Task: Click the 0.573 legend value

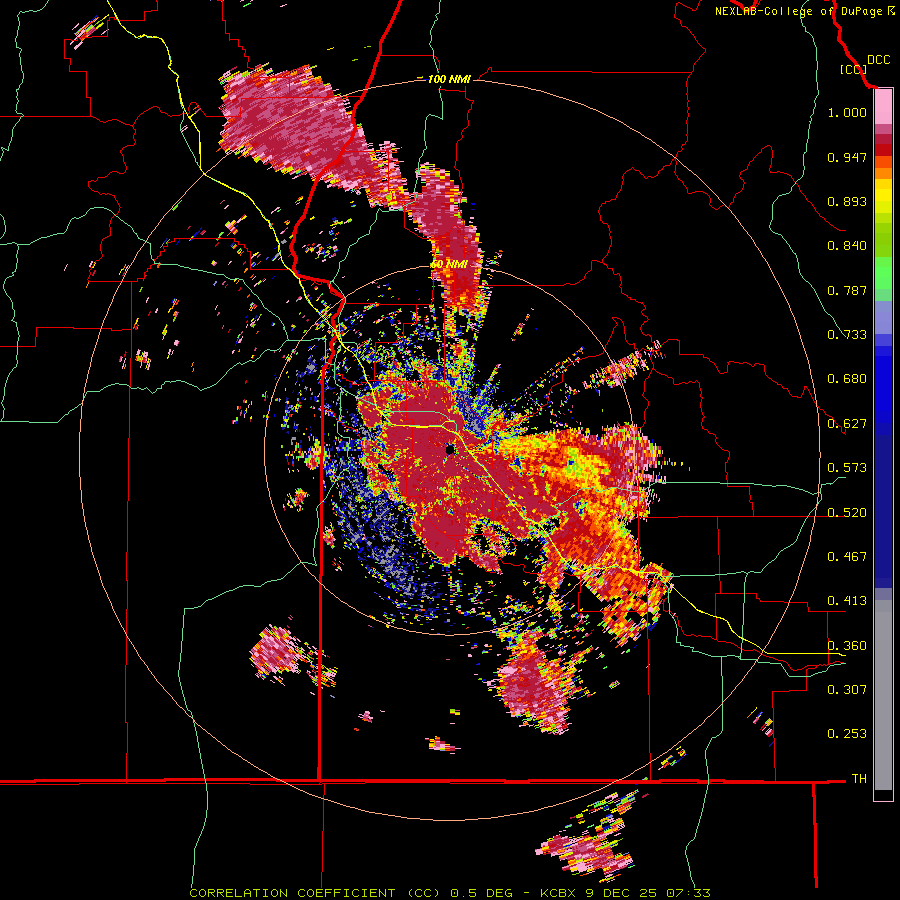Action: [847, 468]
